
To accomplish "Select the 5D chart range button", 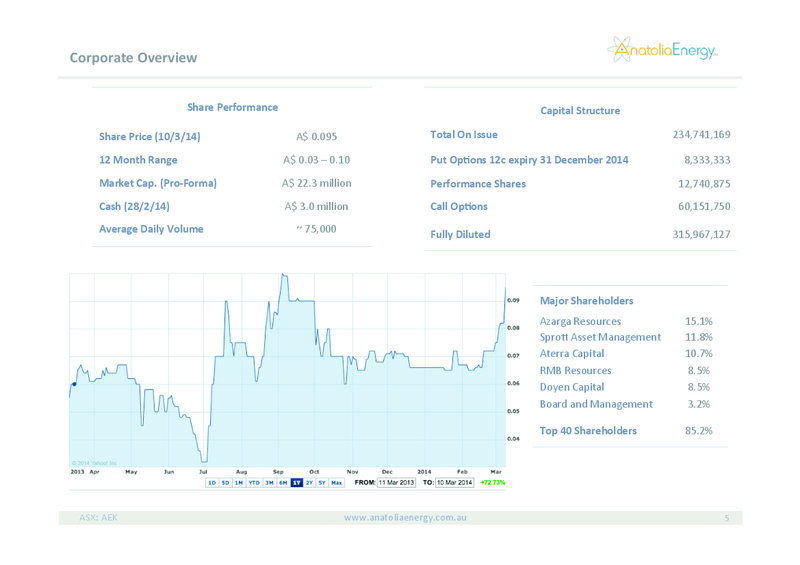I will (x=226, y=483).
